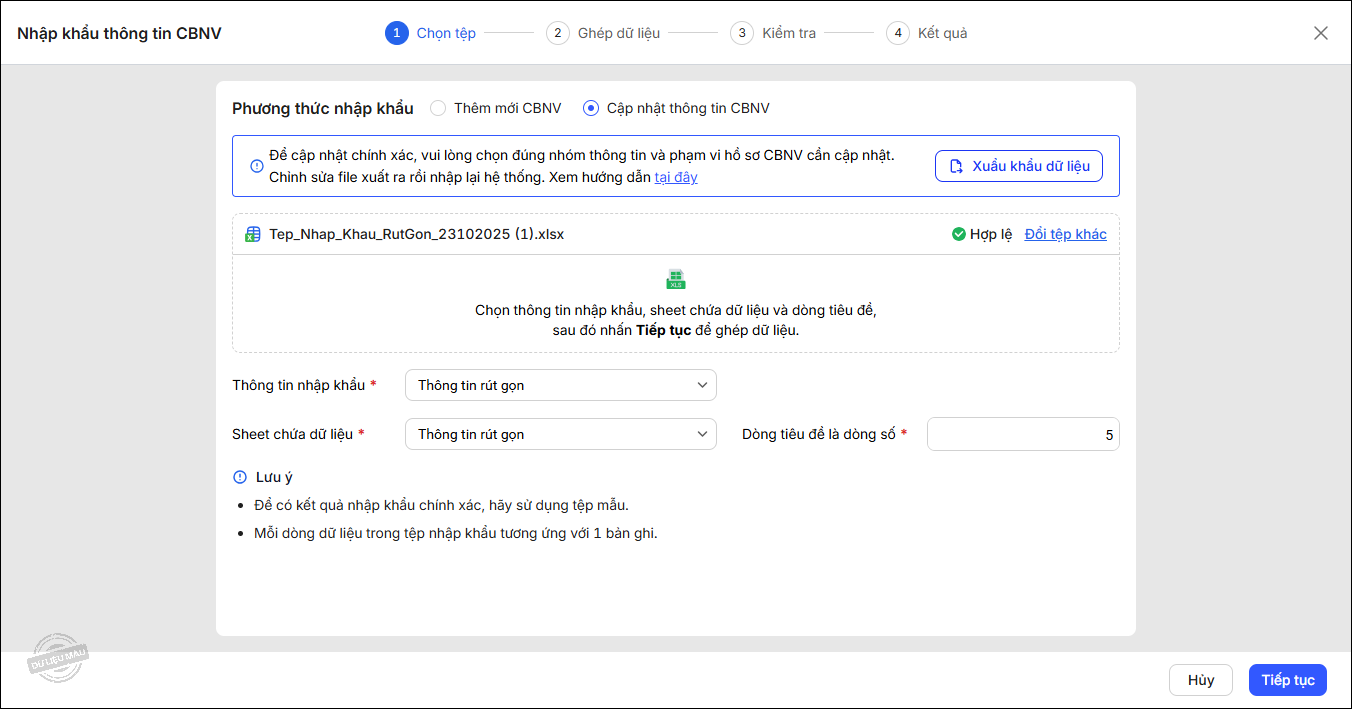Close the import dialog with the X icon
This screenshot has height=709, width=1352.
tap(1320, 33)
